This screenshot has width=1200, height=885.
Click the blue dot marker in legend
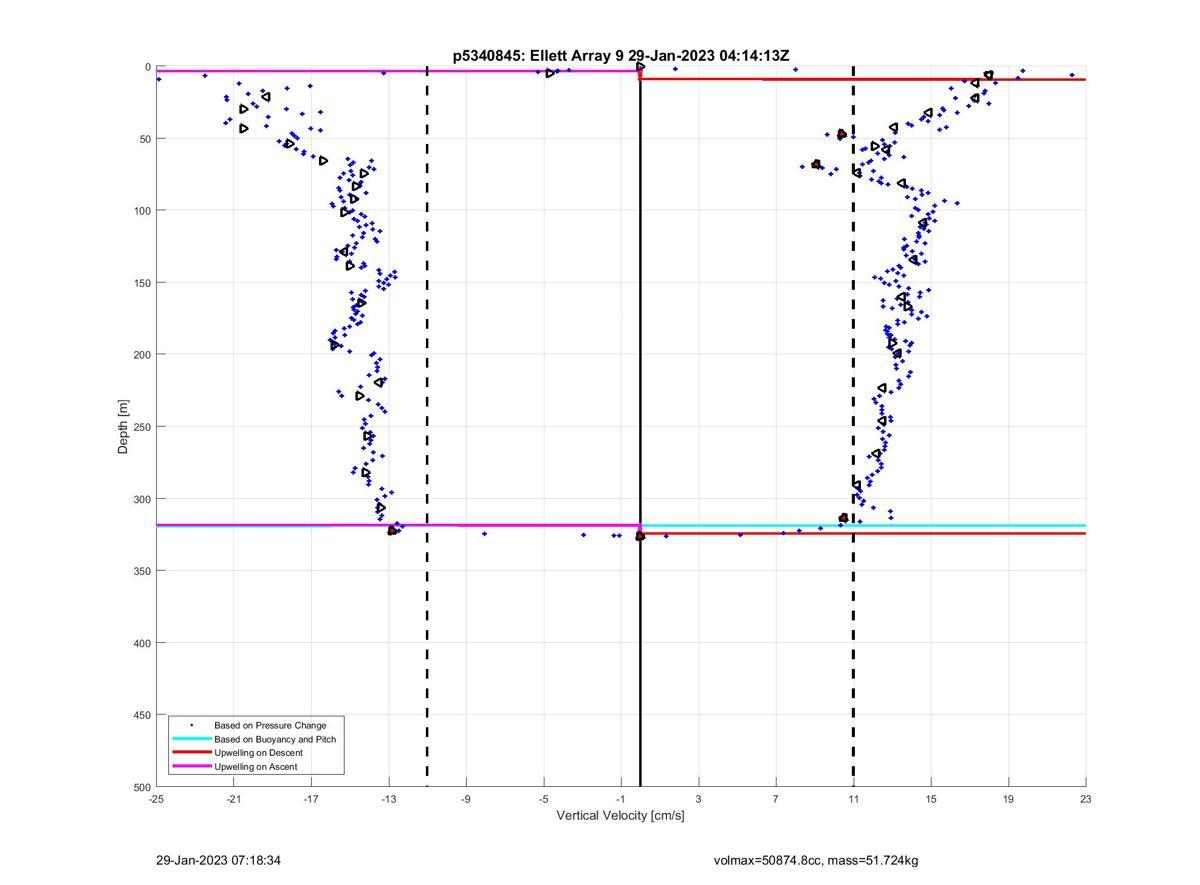pyautogui.click(x=191, y=725)
